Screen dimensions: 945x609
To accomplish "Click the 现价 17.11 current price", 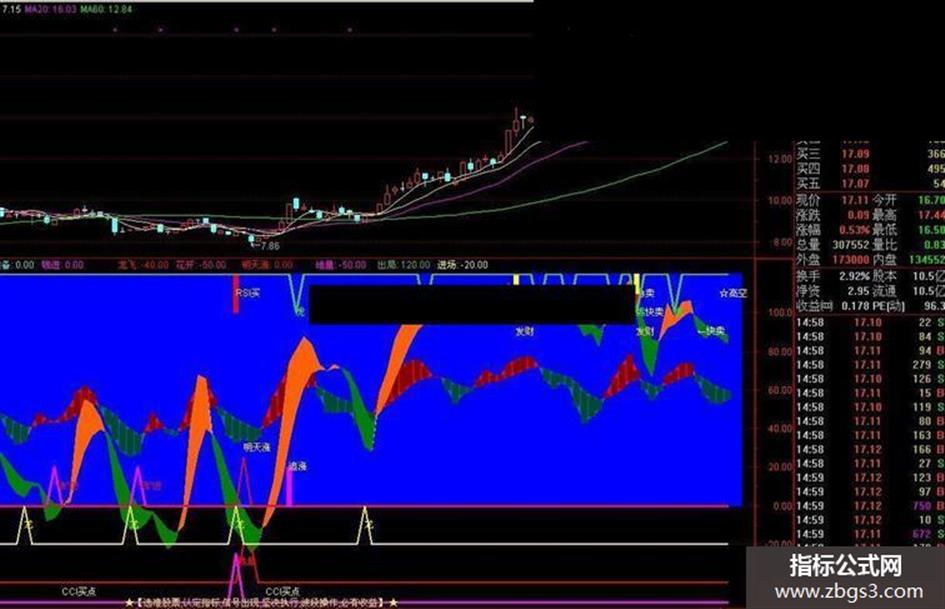I will 833,200.
